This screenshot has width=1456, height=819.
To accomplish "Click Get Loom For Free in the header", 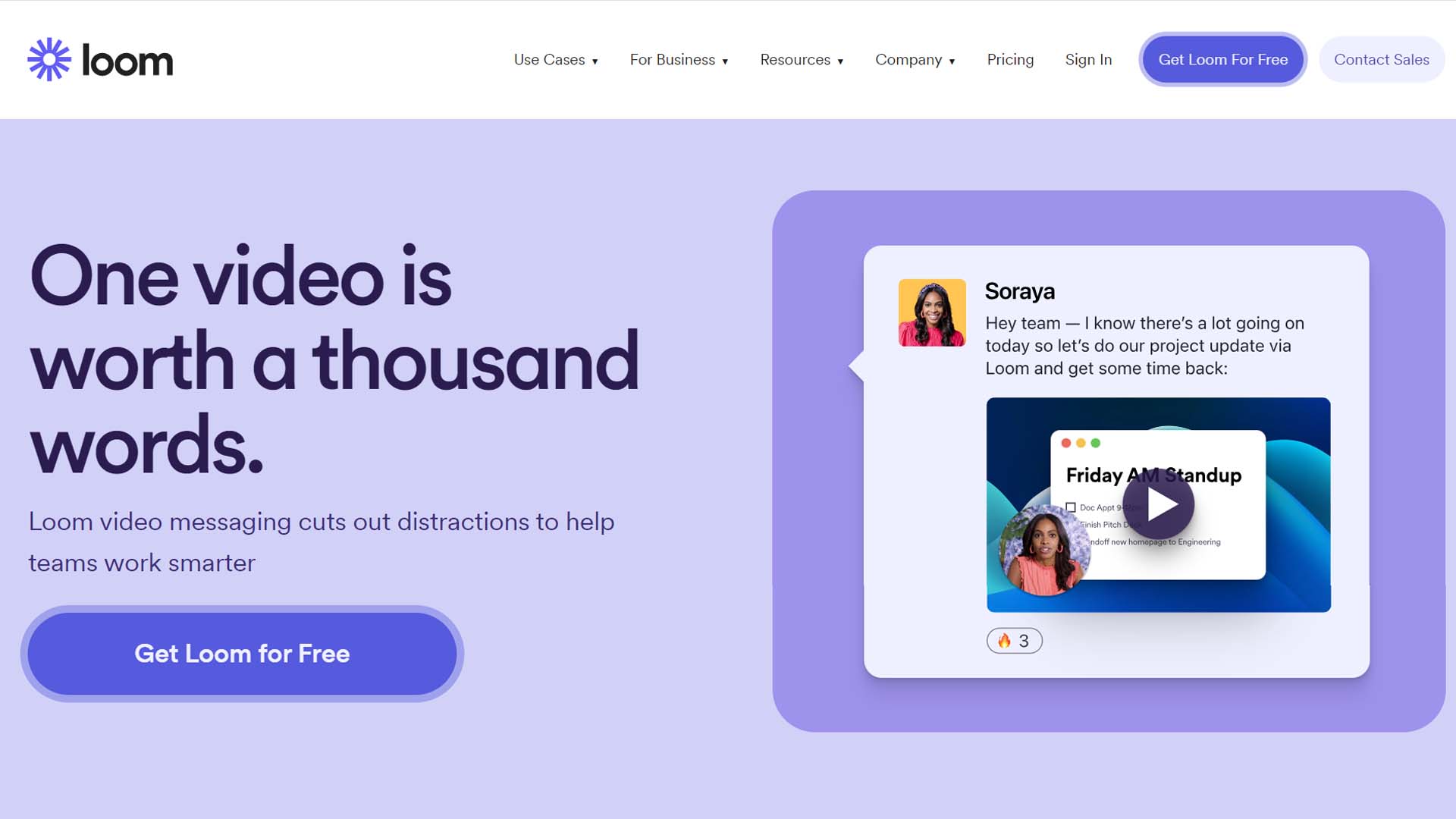I will [x=1222, y=59].
